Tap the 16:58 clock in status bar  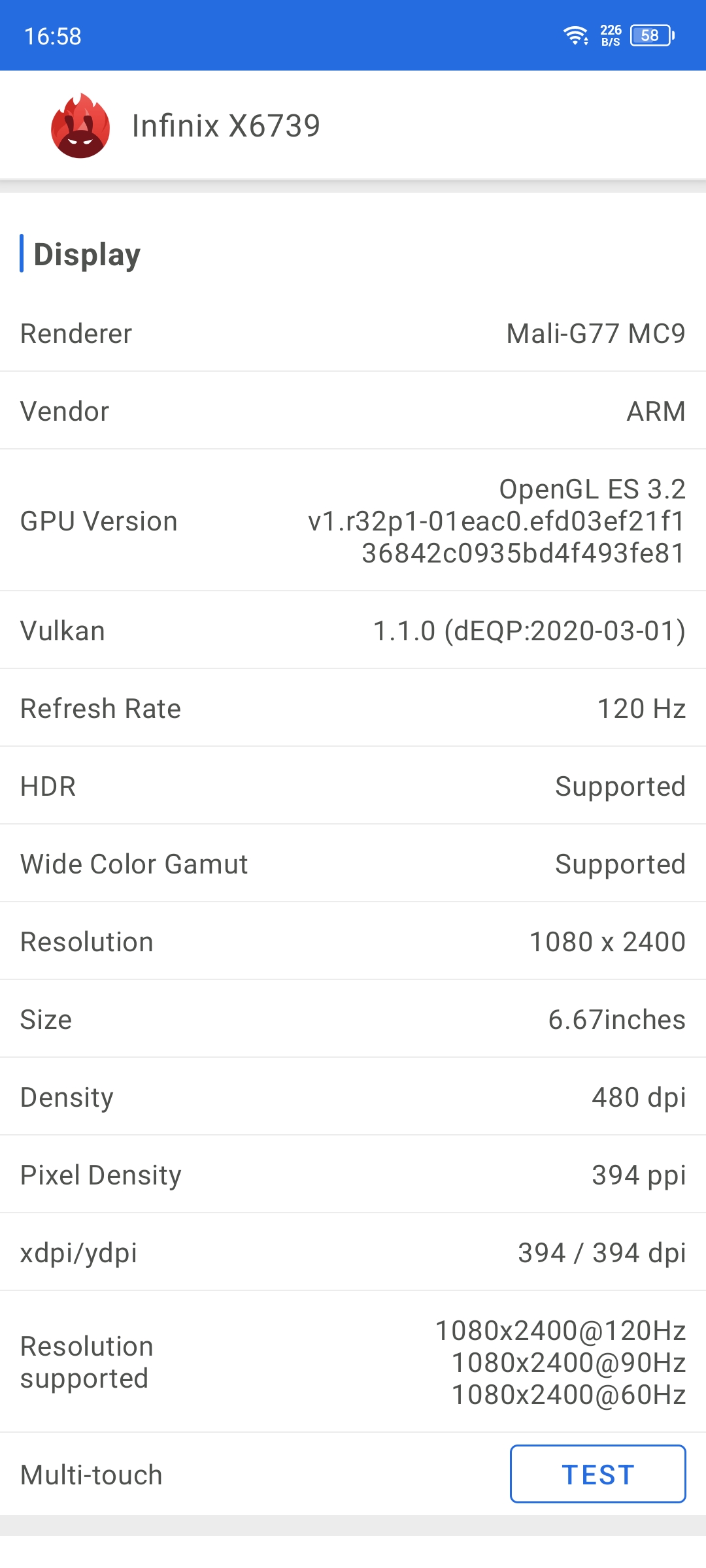tap(52, 37)
